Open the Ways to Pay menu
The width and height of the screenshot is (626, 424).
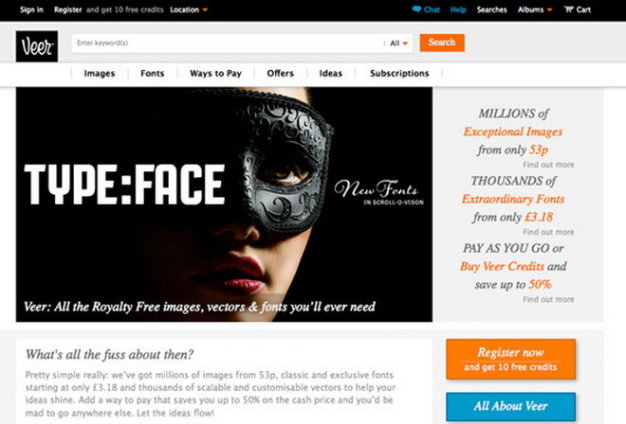point(216,73)
